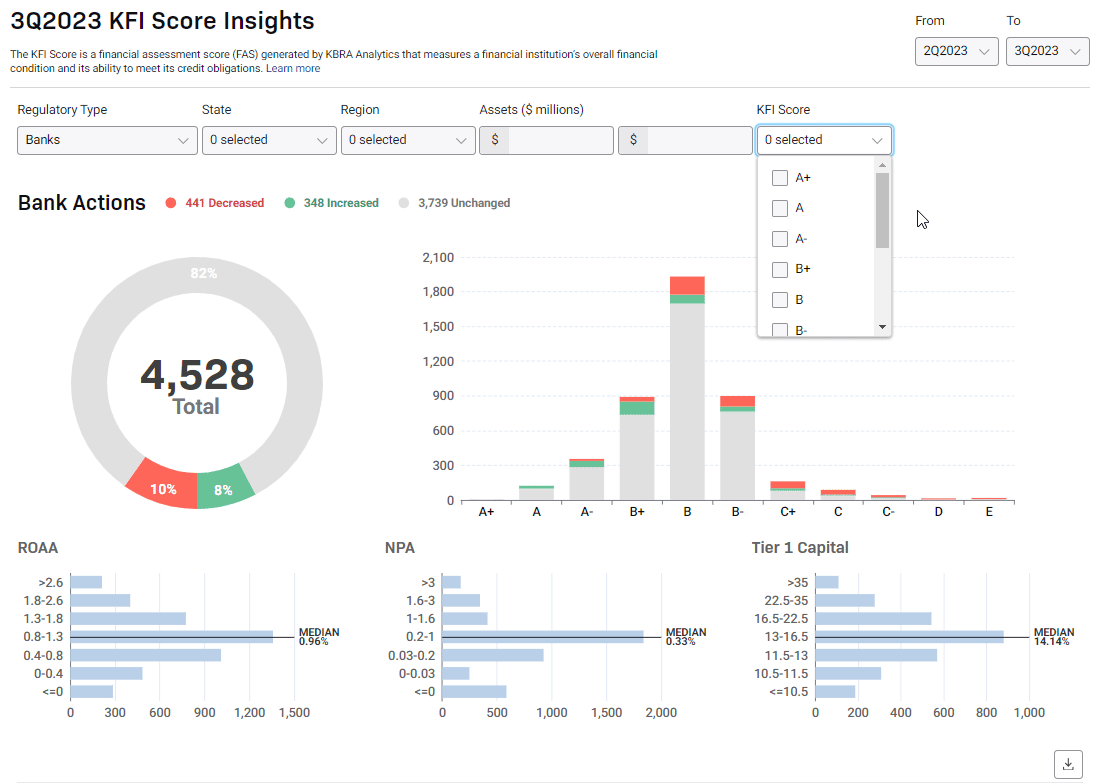Toggle the 348 Increased legend item
Viewport: 1099px width, 783px height.
[x=330, y=202]
